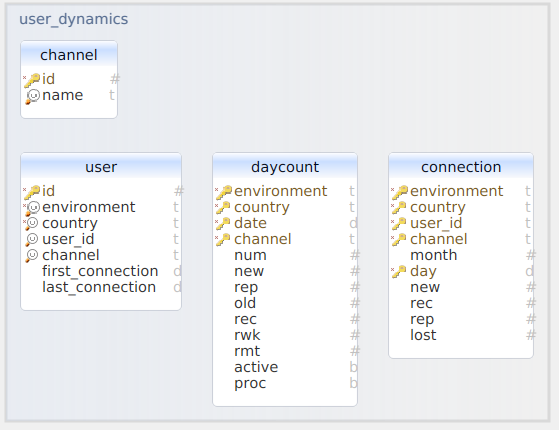Click the key icon of connection day
The width and height of the screenshot is (559, 430).
pyautogui.click(x=400, y=272)
